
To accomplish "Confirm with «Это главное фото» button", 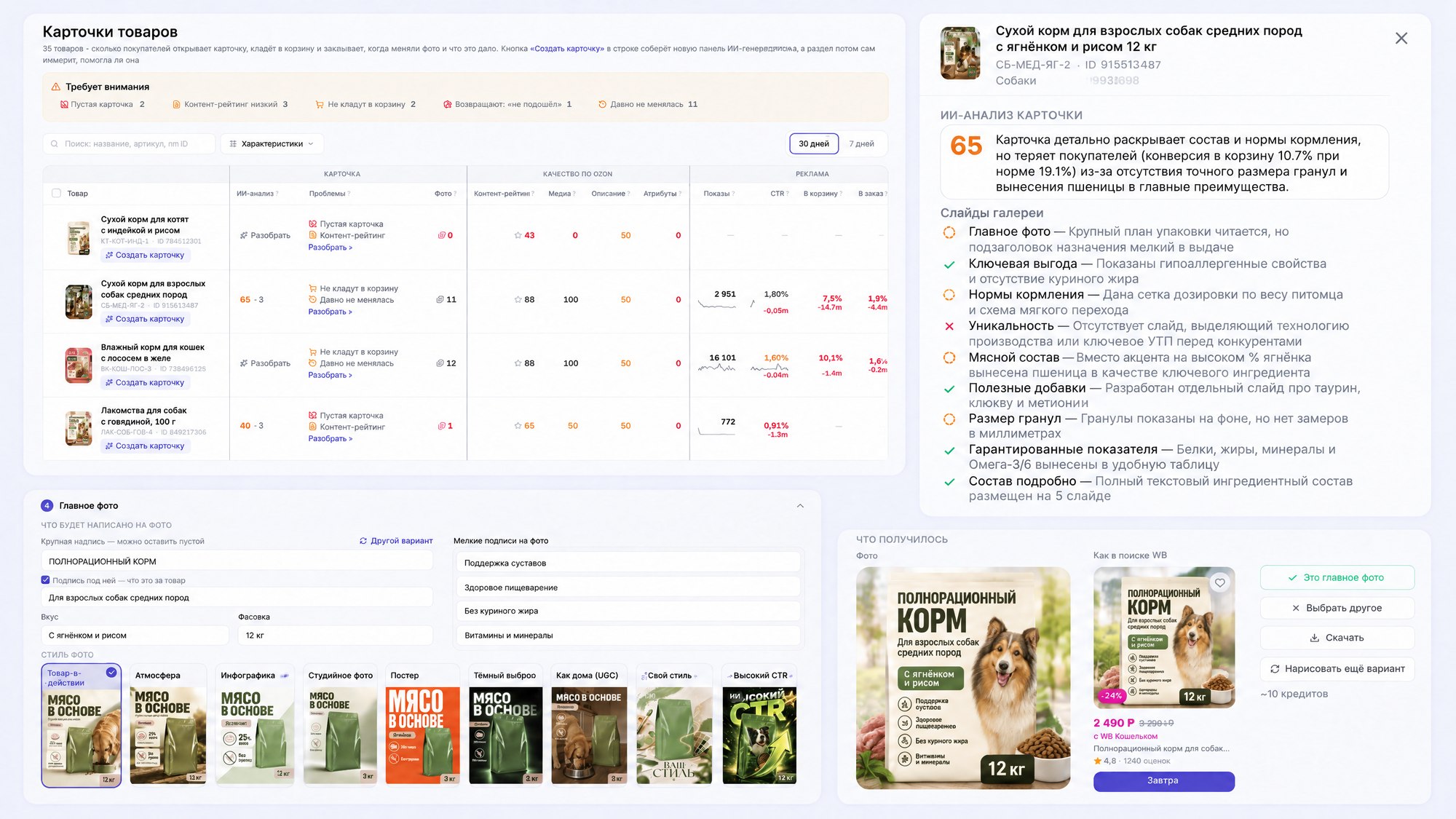I will click(1337, 577).
